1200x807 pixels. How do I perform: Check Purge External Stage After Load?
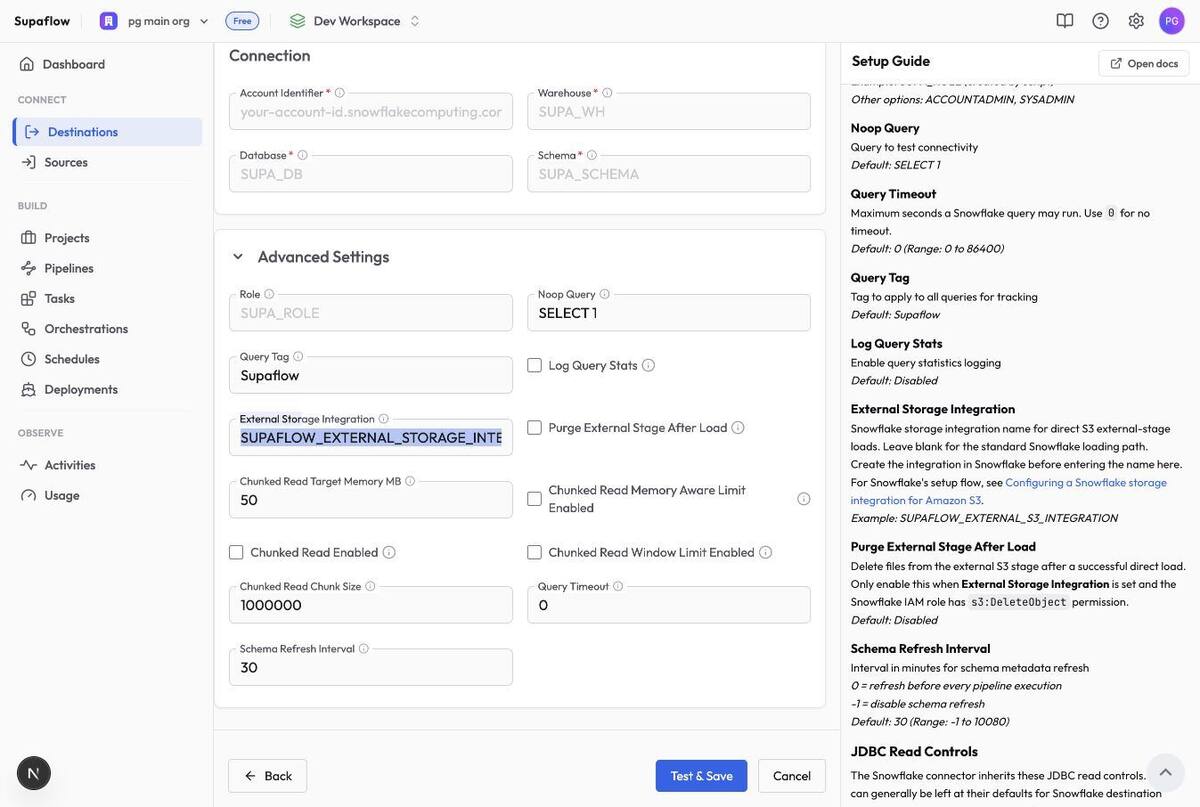coord(534,427)
